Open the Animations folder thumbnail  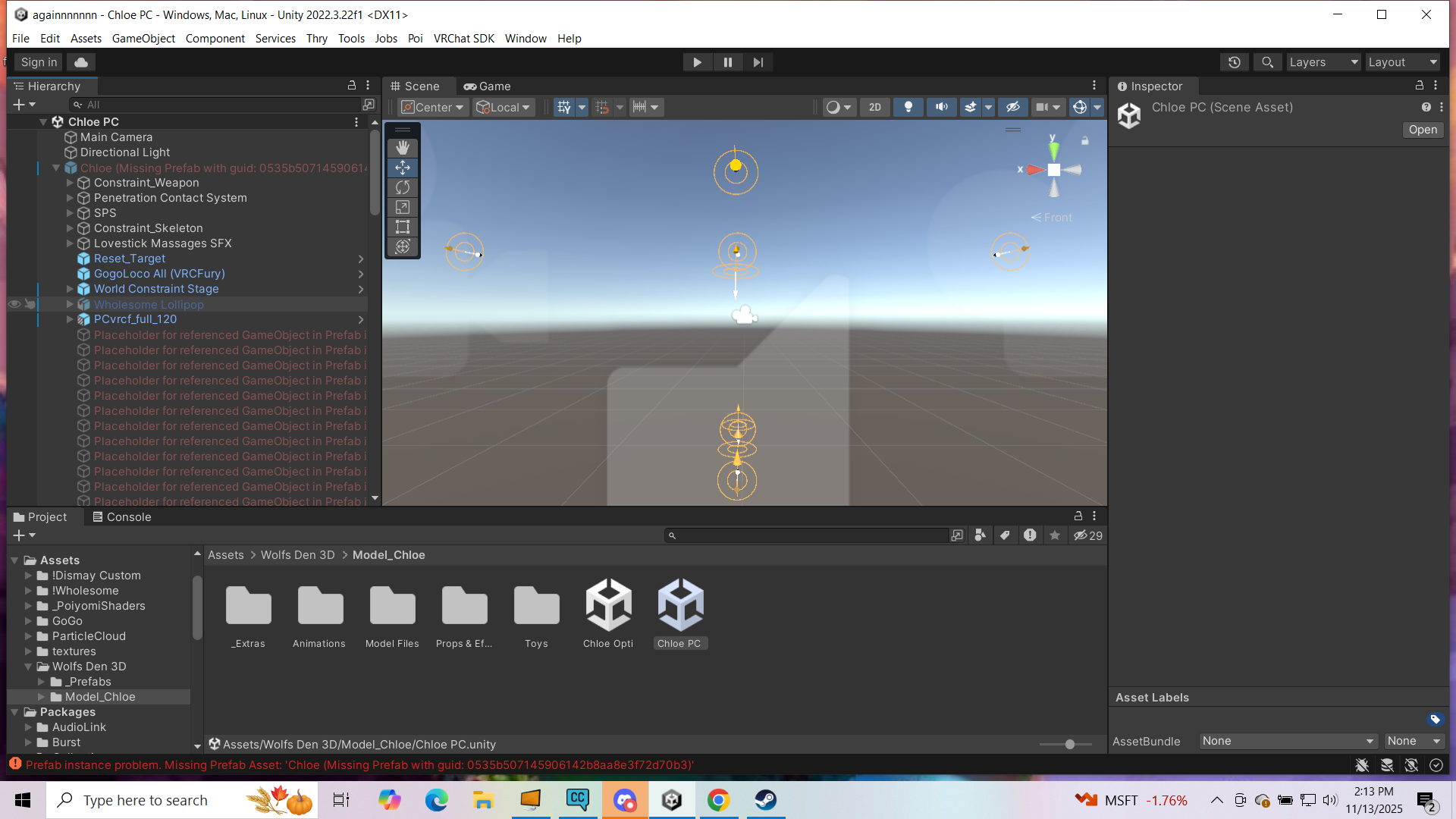pyautogui.click(x=319, y=613)
